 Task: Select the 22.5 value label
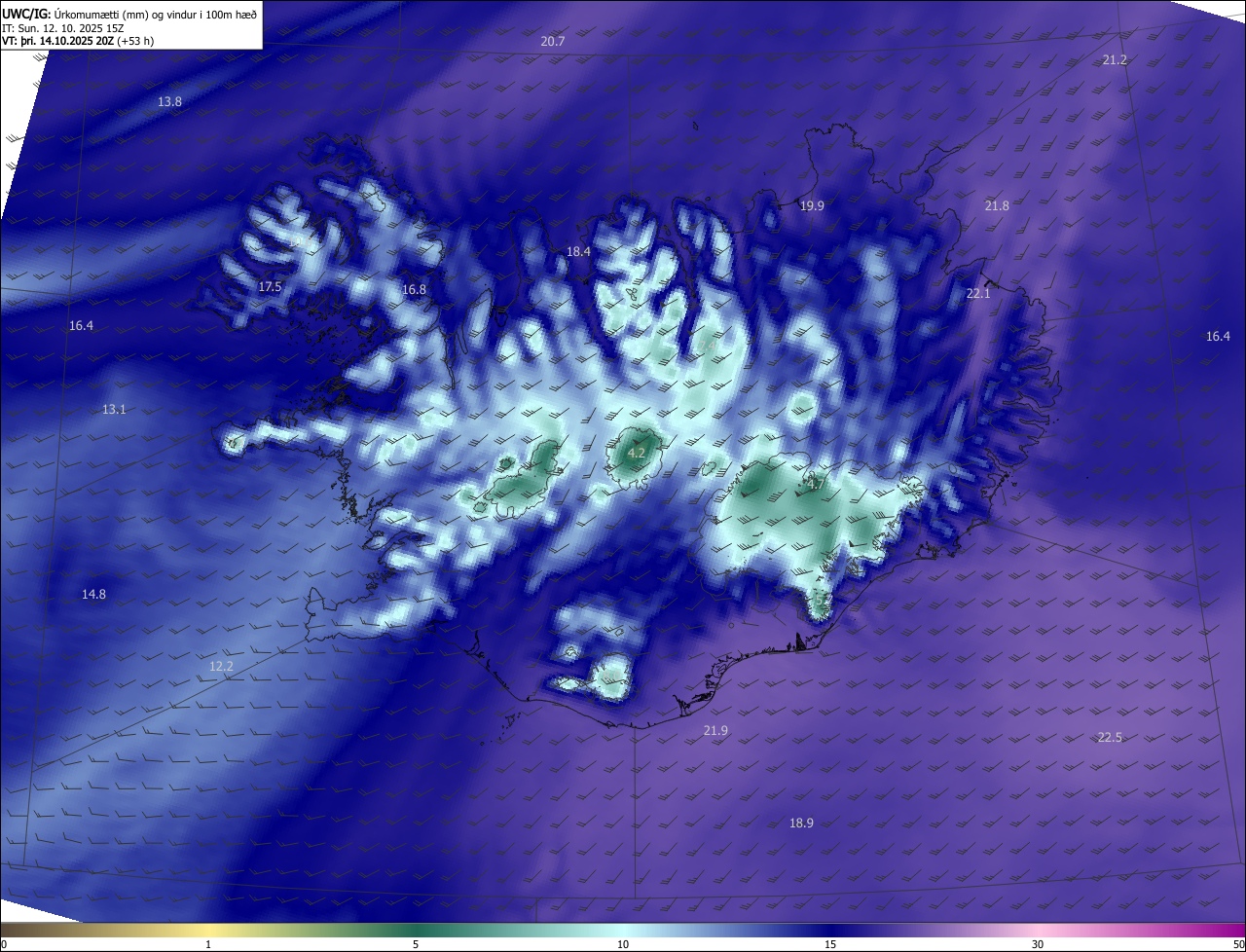point(1110,738)
